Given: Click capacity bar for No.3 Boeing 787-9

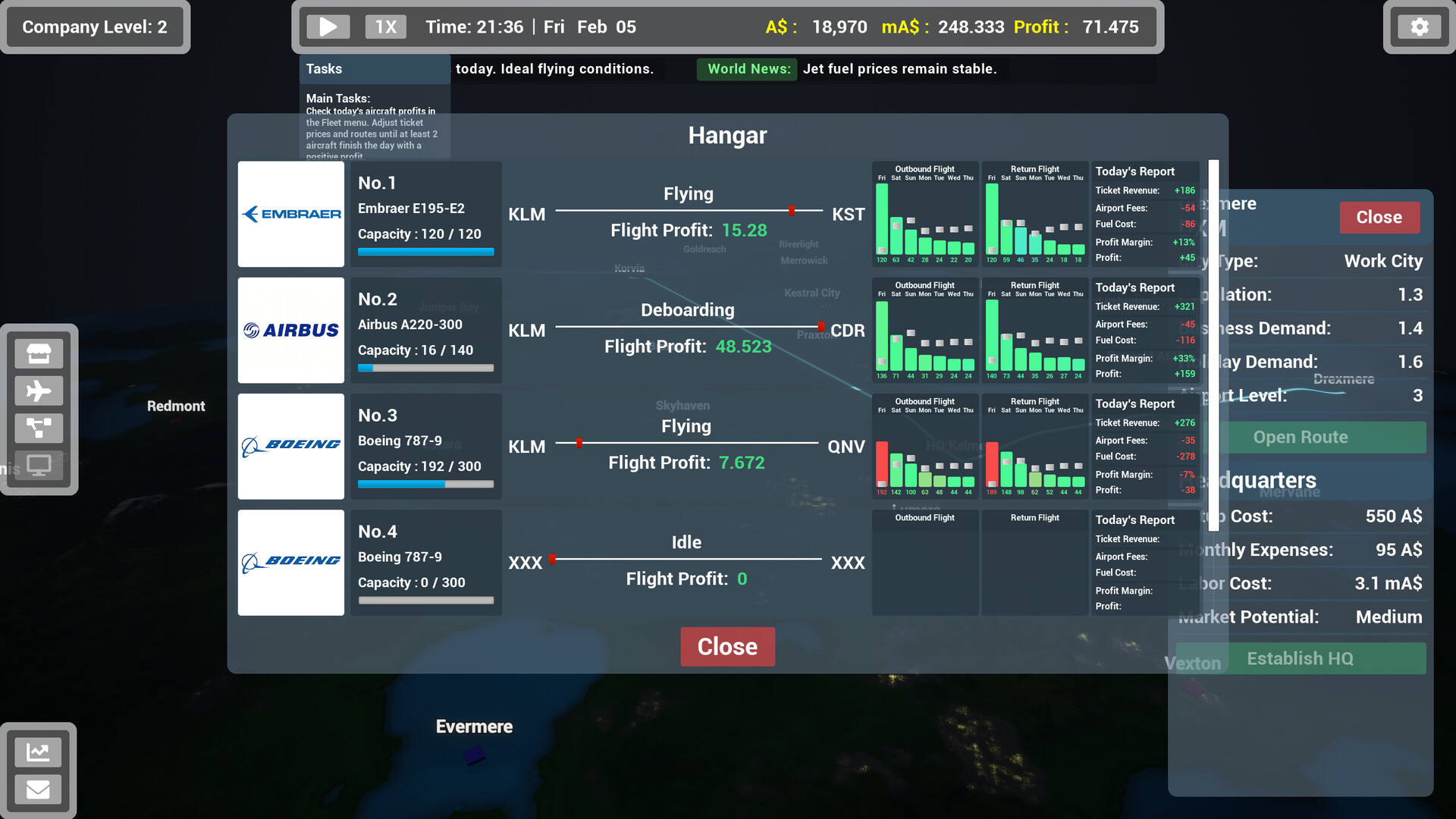Looking at the screenshot, I should [x=425, y=484].
